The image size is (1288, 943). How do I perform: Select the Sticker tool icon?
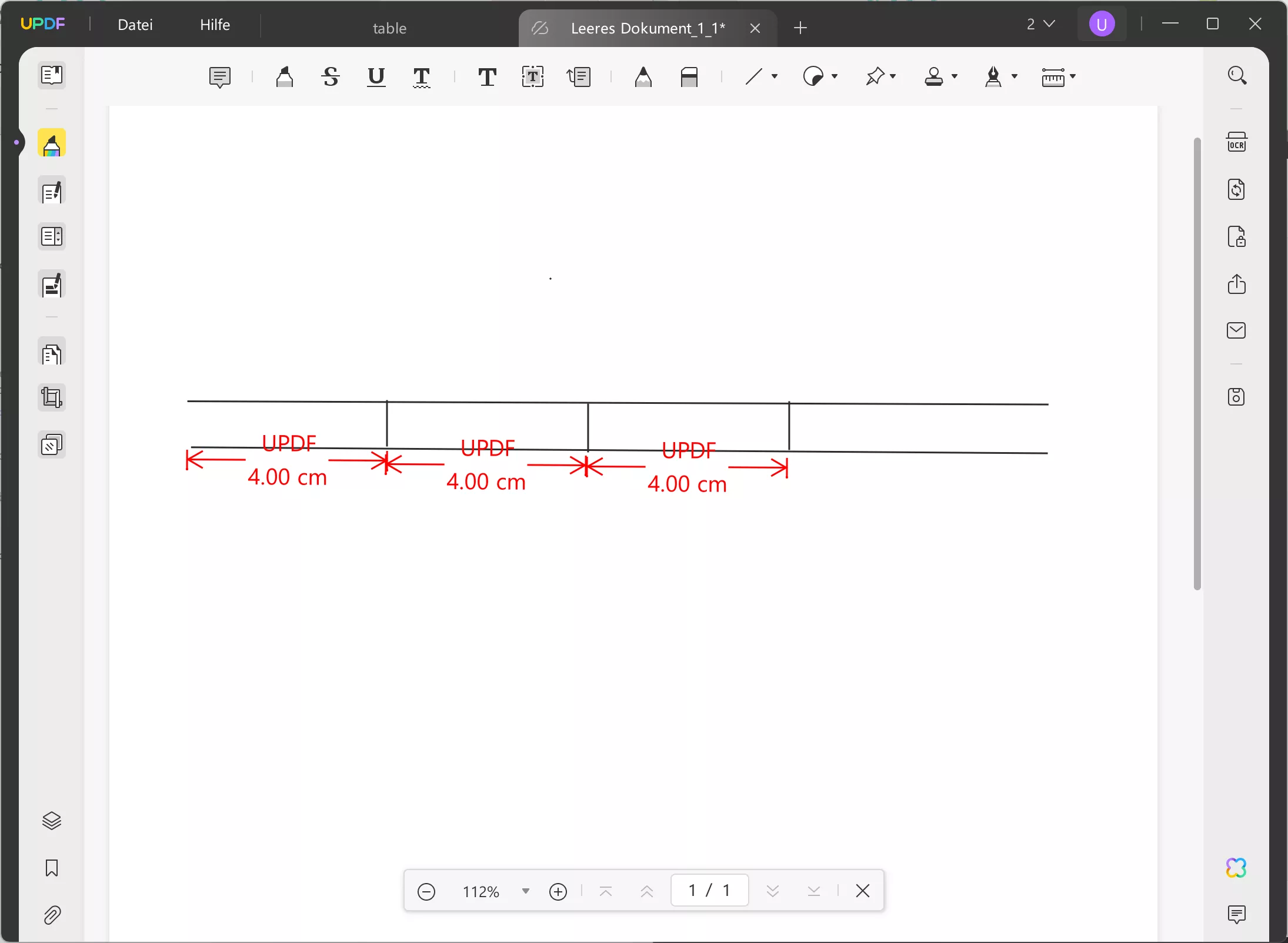coord(813,77)
